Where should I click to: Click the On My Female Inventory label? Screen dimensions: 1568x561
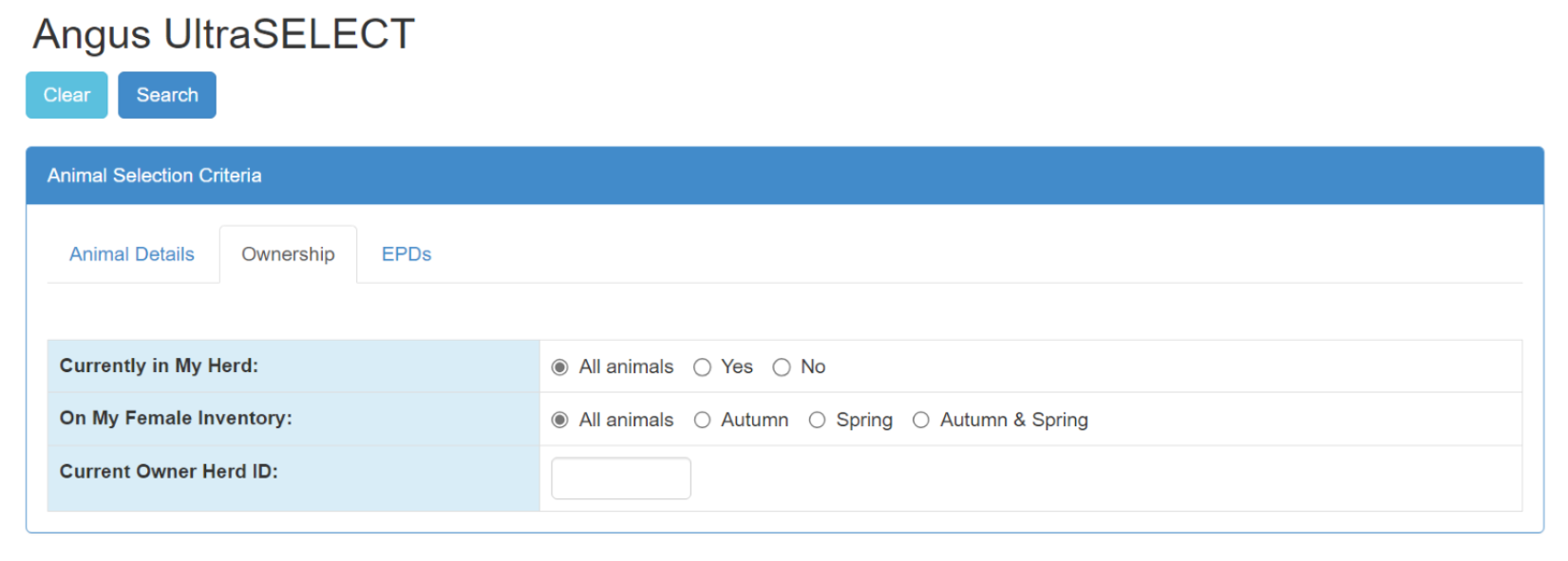click(x=176, y=418)
